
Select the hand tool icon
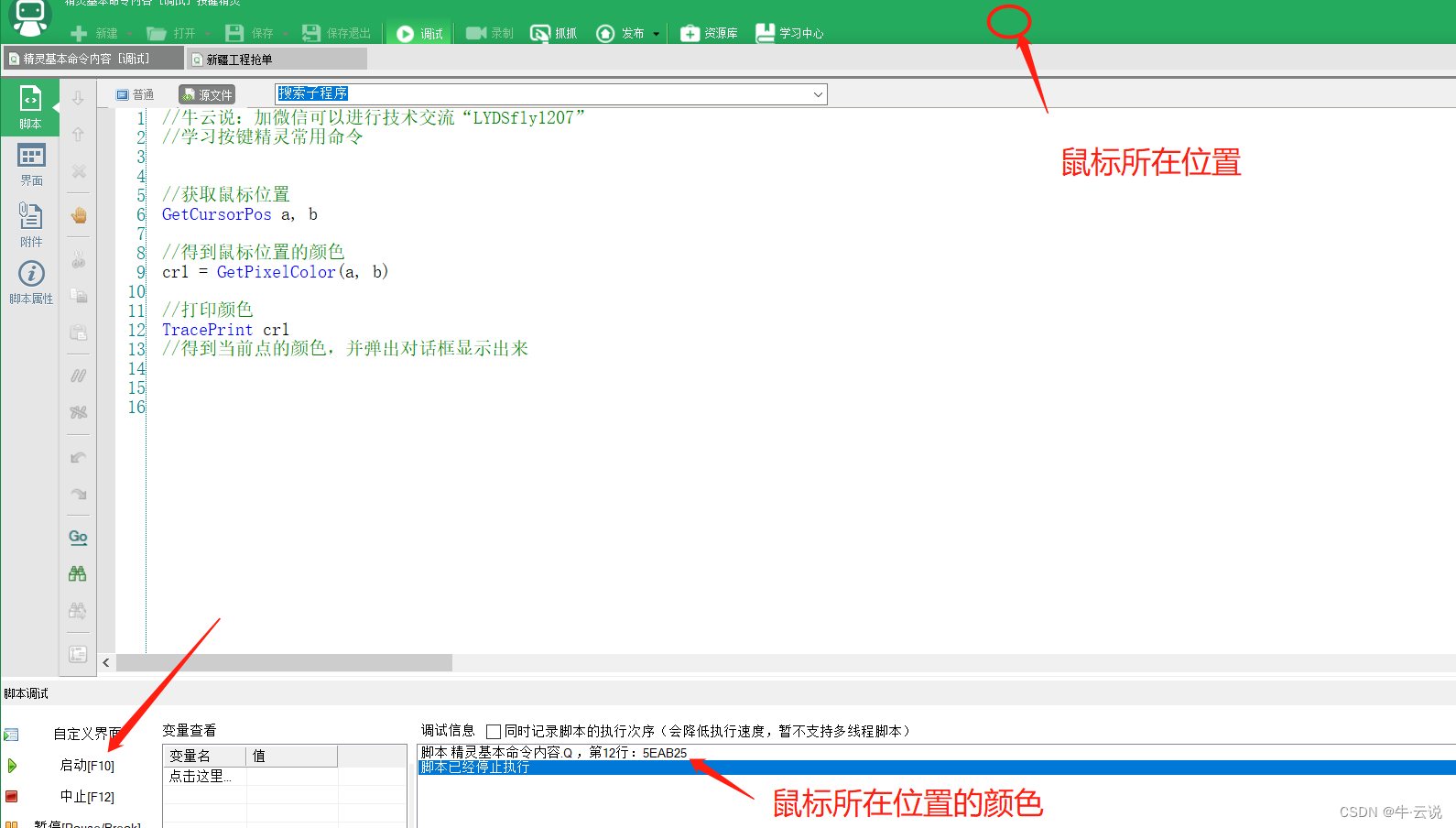point(79,215)
